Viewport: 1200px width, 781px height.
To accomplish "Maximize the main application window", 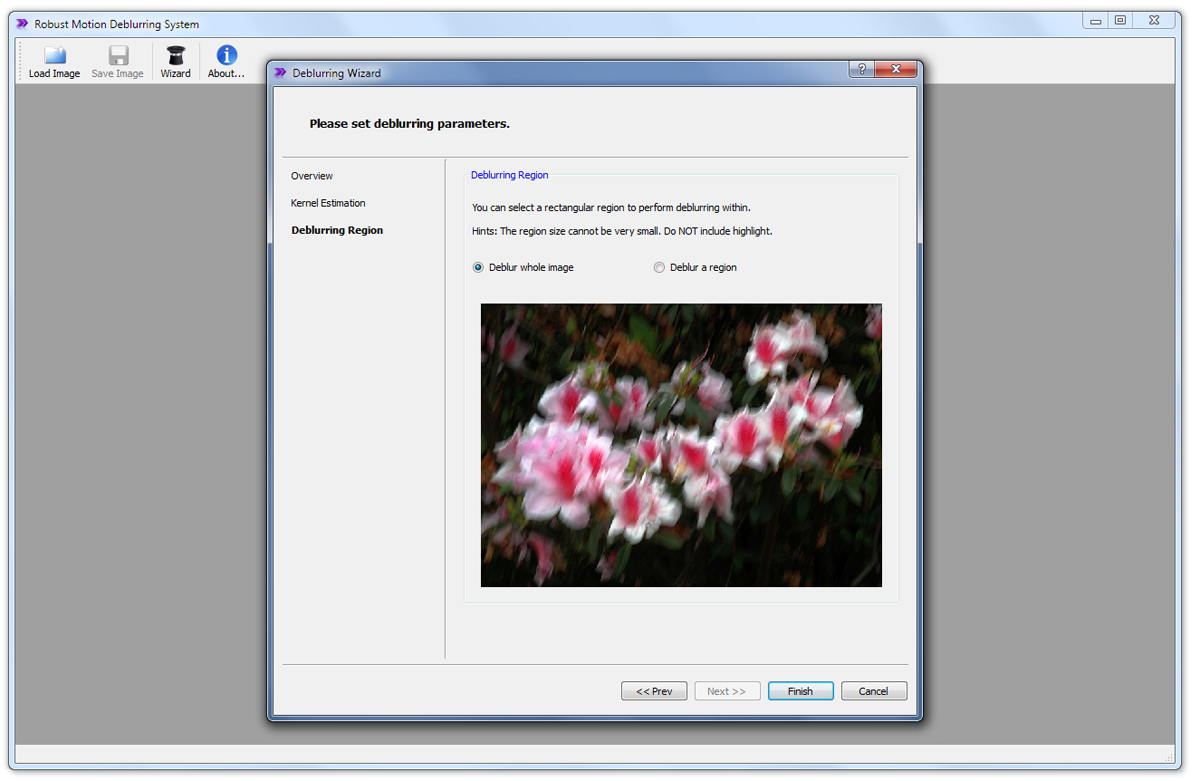I will (x=1120, y=20).
